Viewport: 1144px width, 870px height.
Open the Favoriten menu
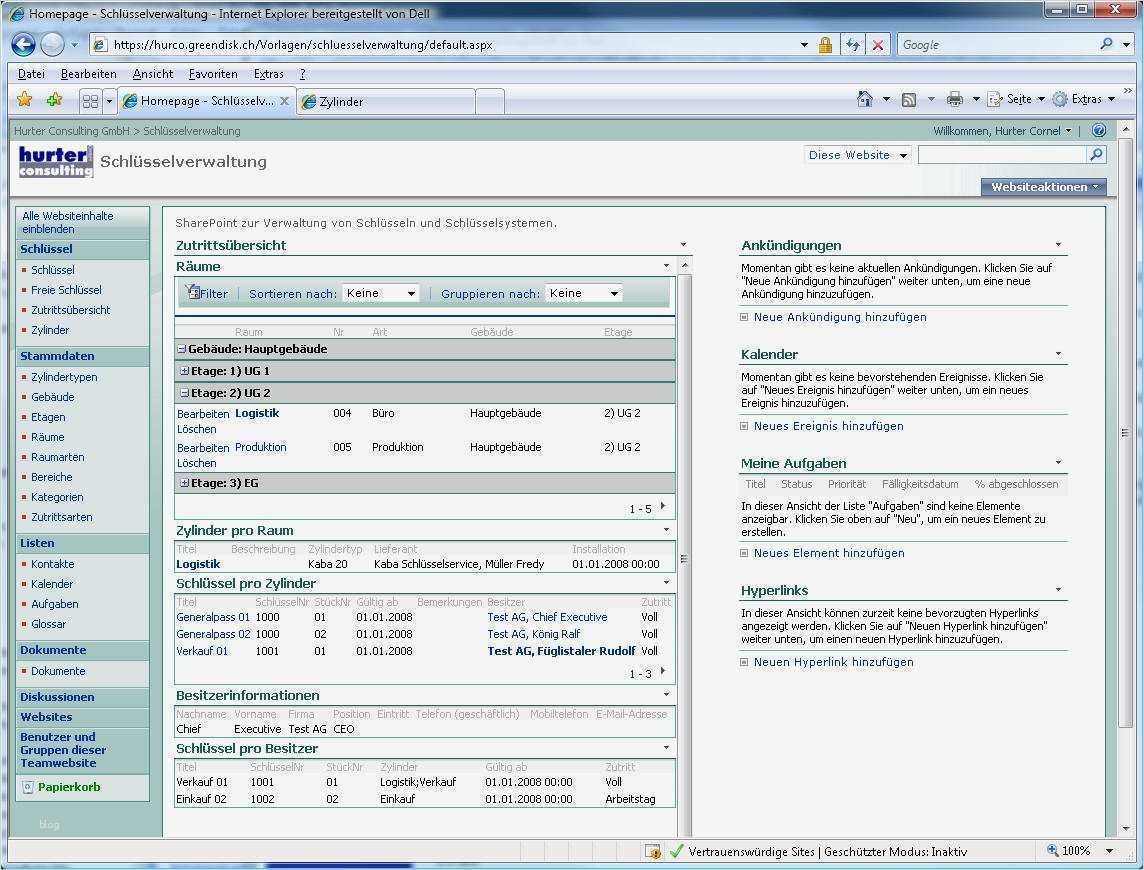pos(213,74)
